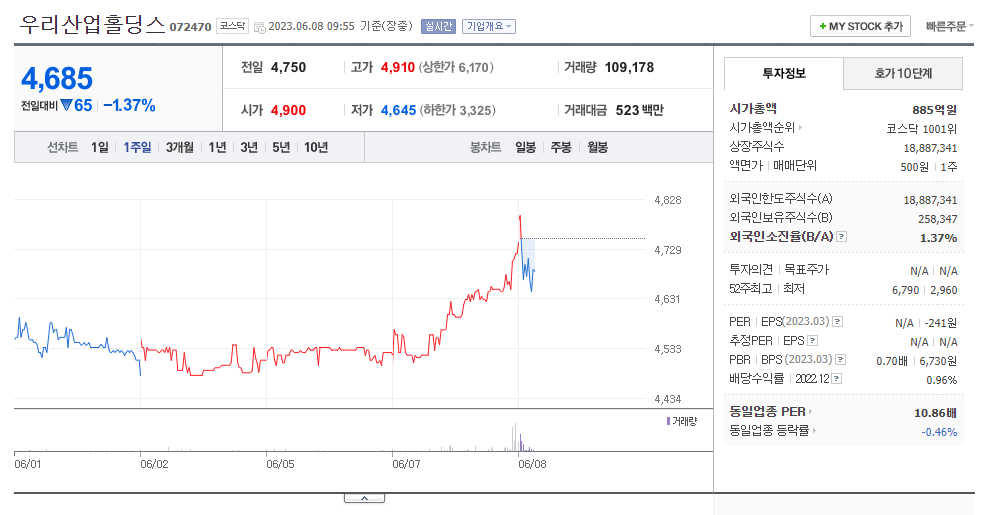This screenshot has width=1005, height=515.
Task: Click the -1.37% change percentage
Action: [x=129, y=106]
